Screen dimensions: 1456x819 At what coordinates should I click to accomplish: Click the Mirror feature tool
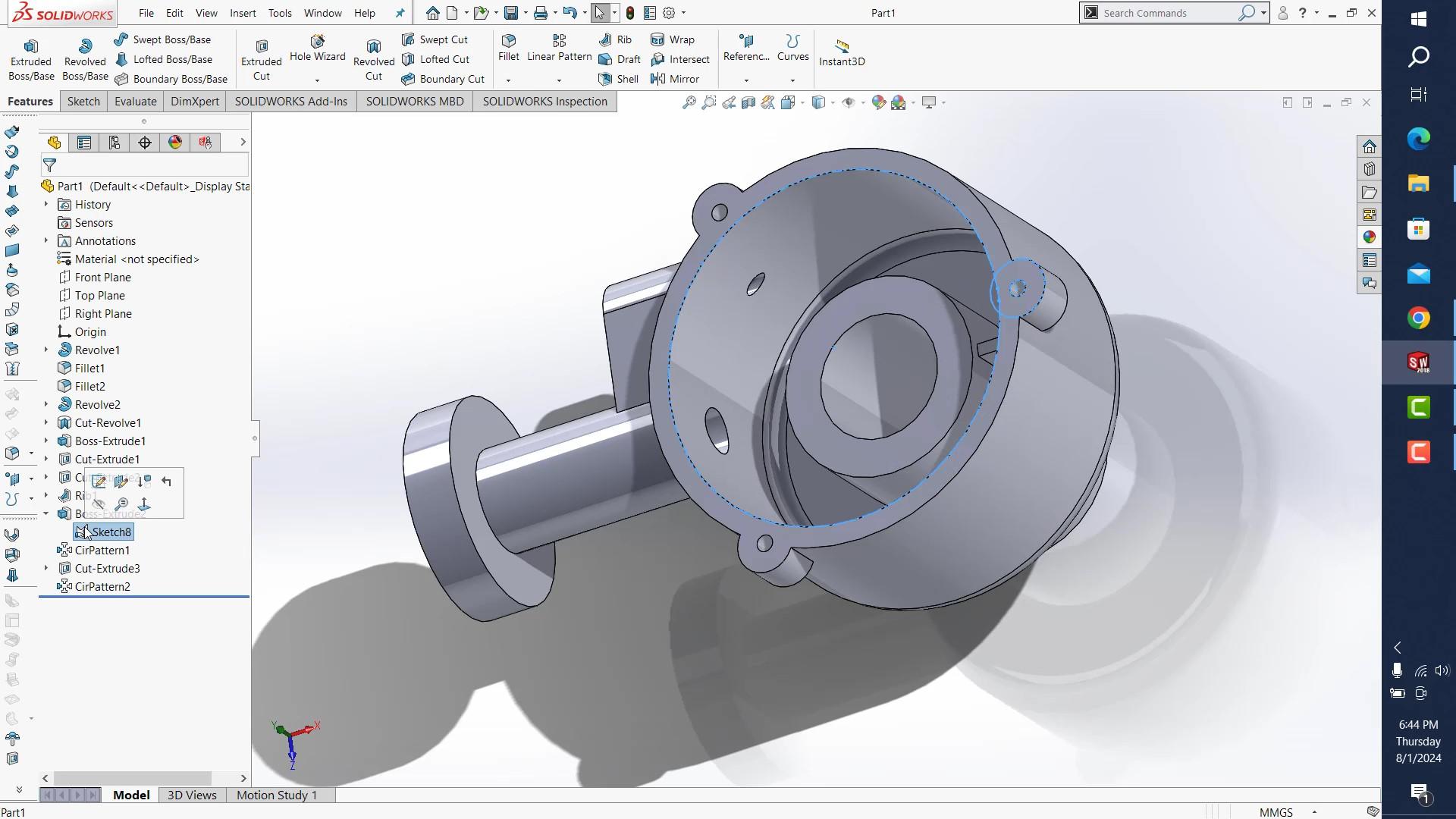click(x=675, y=79)
